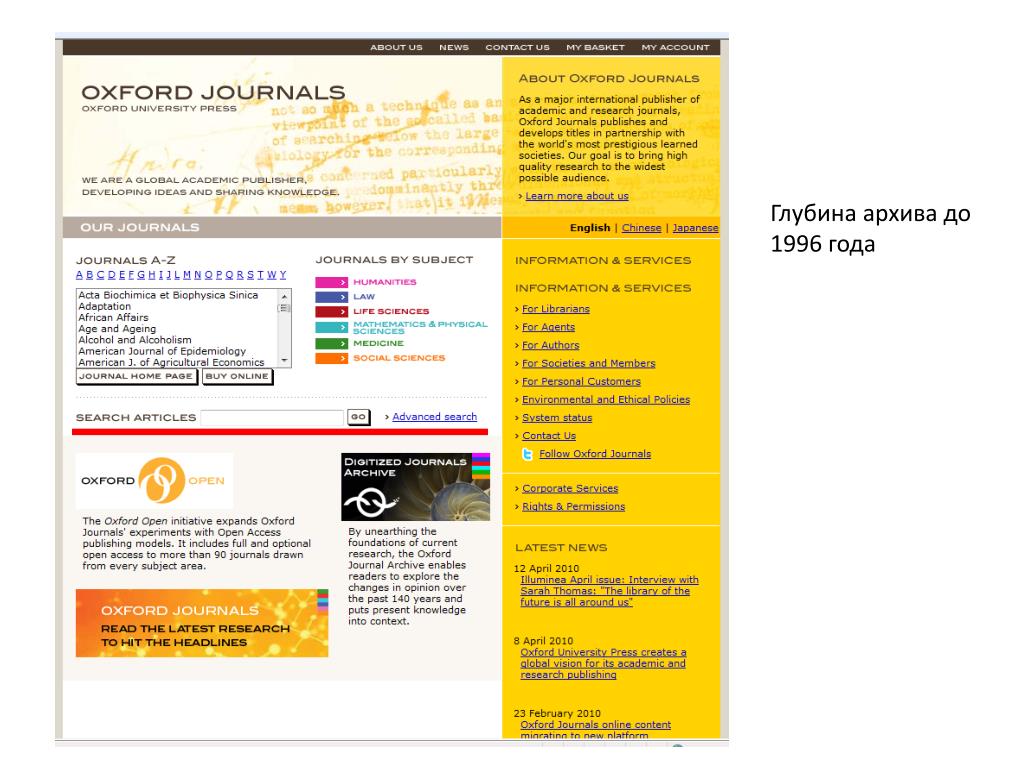
Task: Open the Illuminea April issue news link
Action: click(x=609, y=591)
